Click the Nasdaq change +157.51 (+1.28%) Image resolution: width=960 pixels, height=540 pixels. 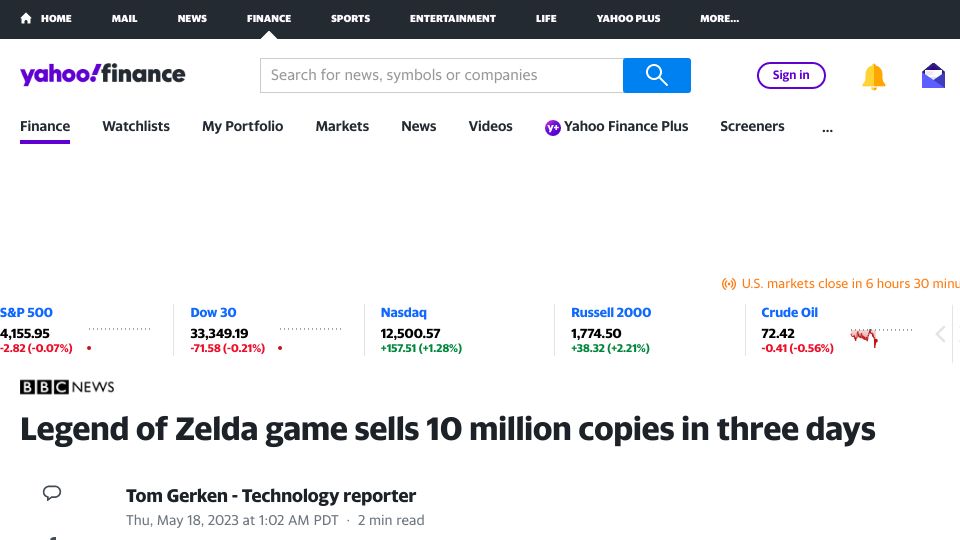(421, 348)
